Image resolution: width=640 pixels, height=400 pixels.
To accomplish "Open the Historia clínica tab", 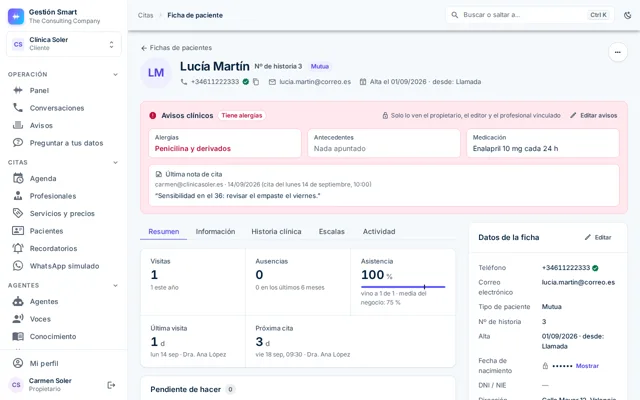I will 276,231.
